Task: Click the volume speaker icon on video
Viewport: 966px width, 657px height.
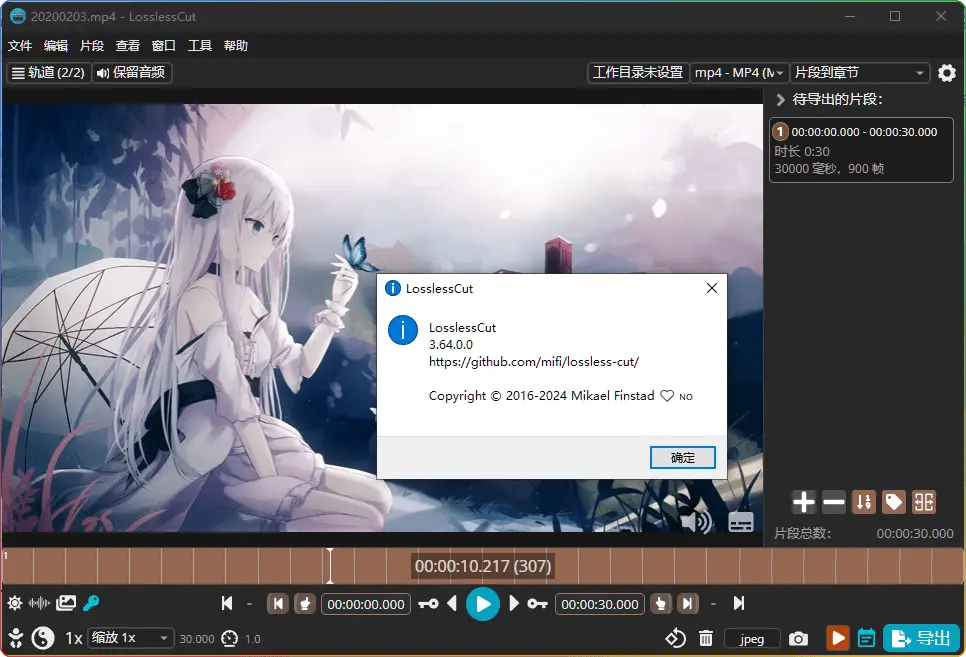Action: [x=696, y=522]
